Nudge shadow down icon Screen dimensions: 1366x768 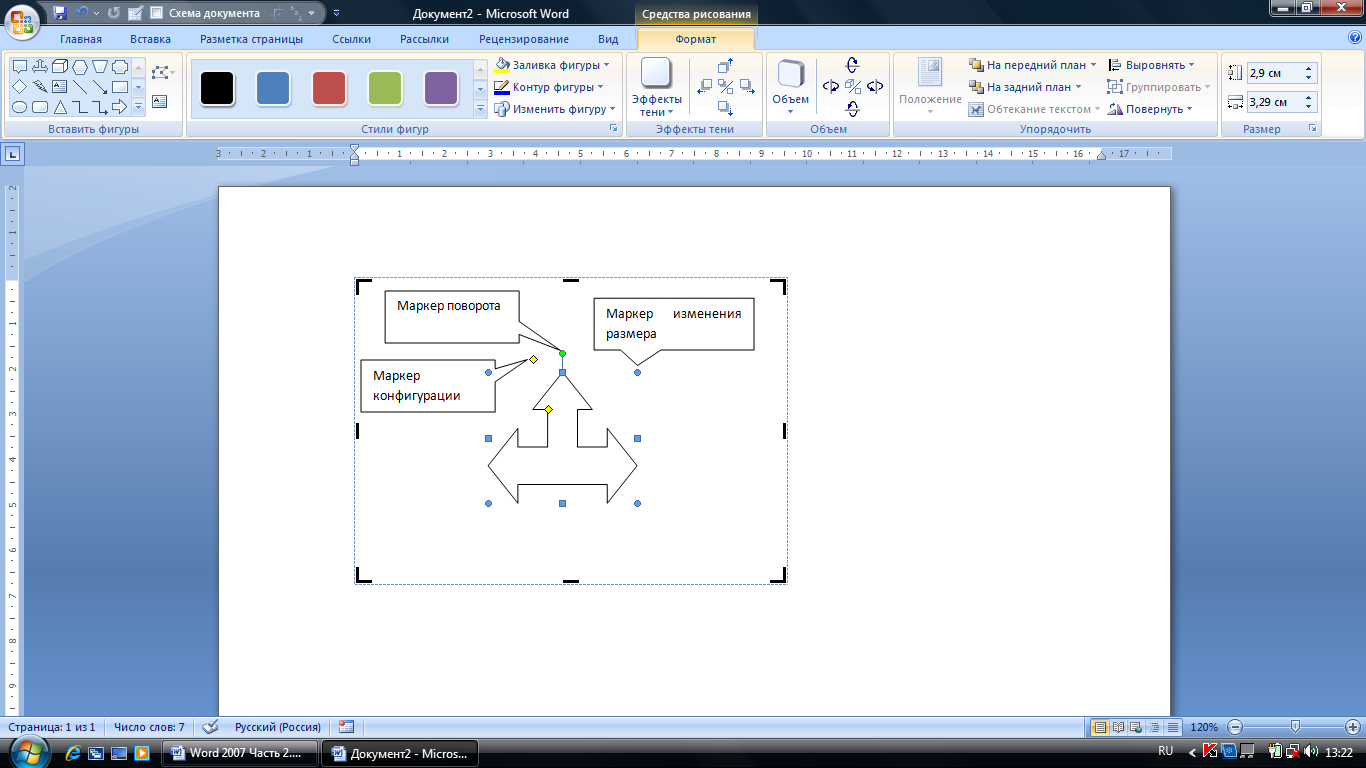pos(726,107)
